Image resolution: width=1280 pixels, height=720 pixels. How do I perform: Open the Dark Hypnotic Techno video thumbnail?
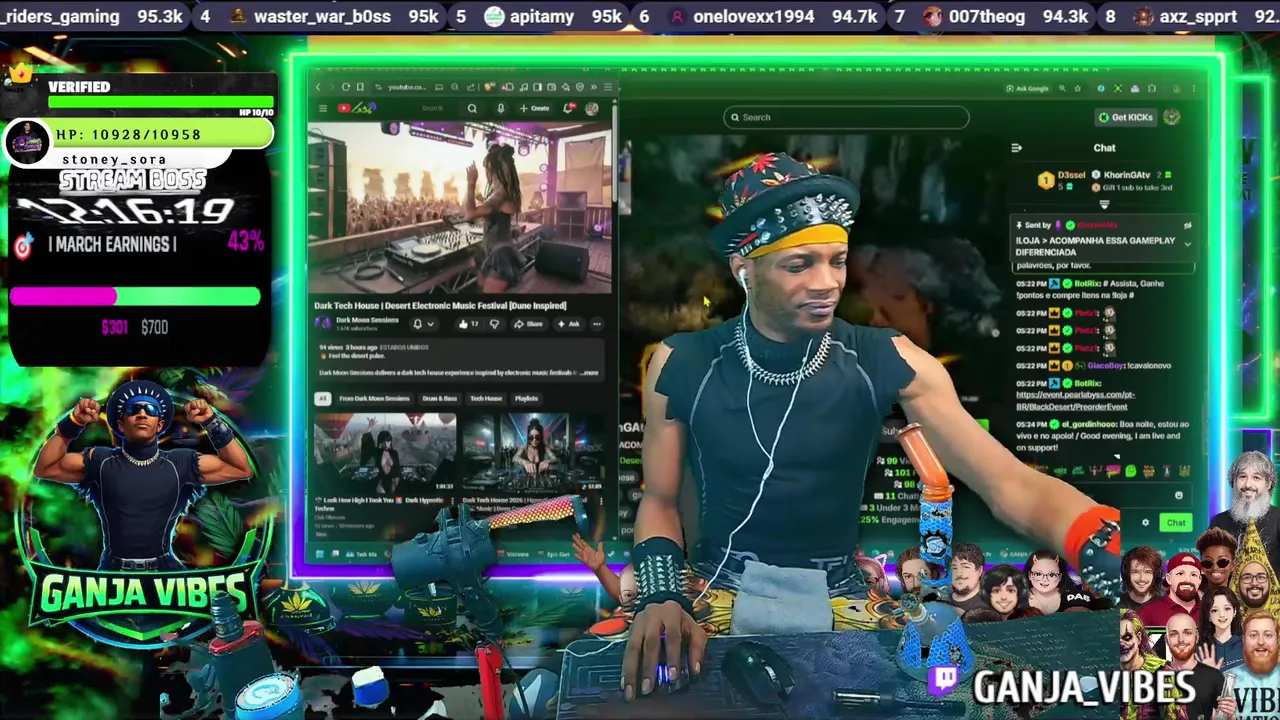[385, 453]
